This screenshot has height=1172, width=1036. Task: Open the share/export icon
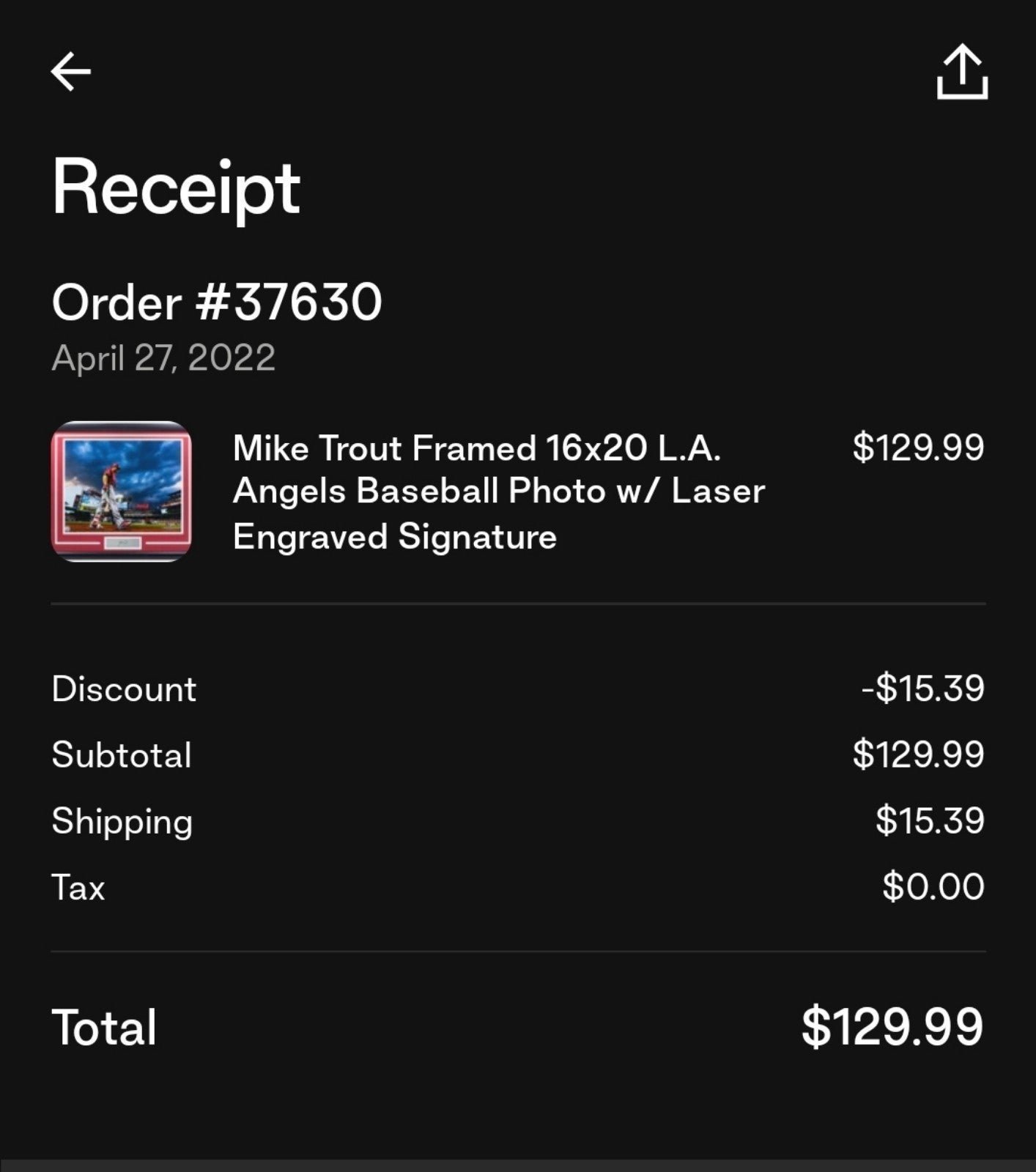962,72
